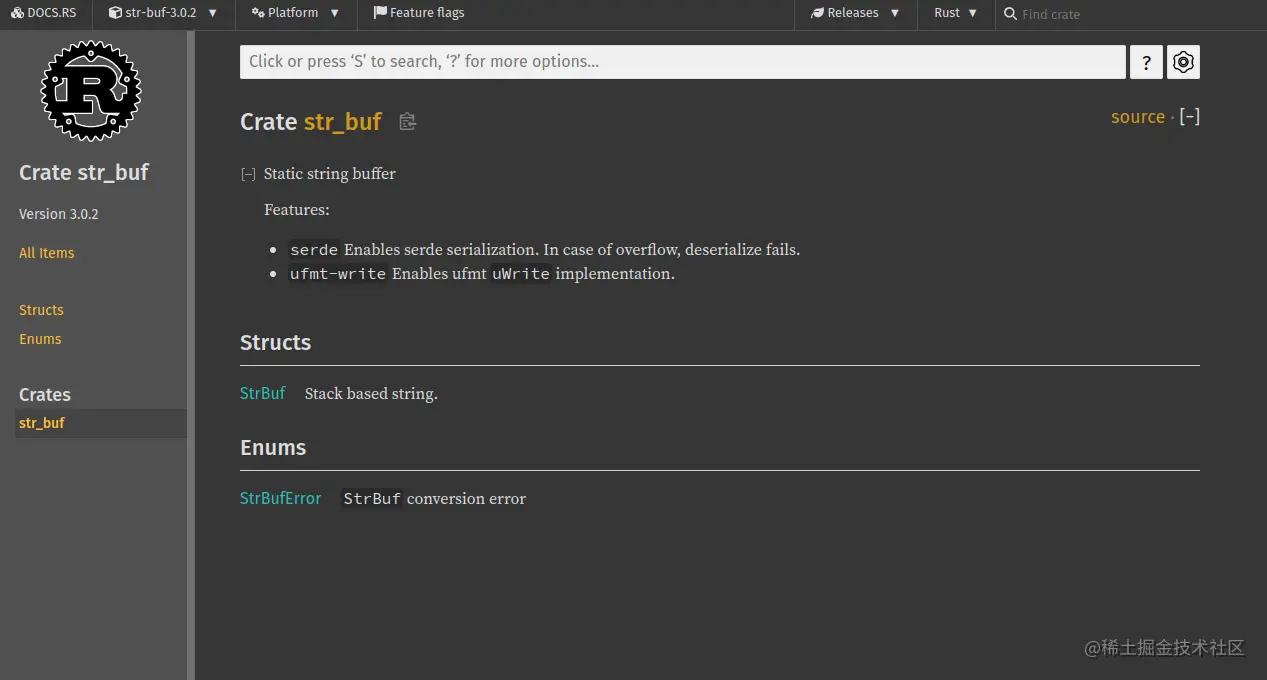Click the 'Stack based string.' description

pos(371,394)
